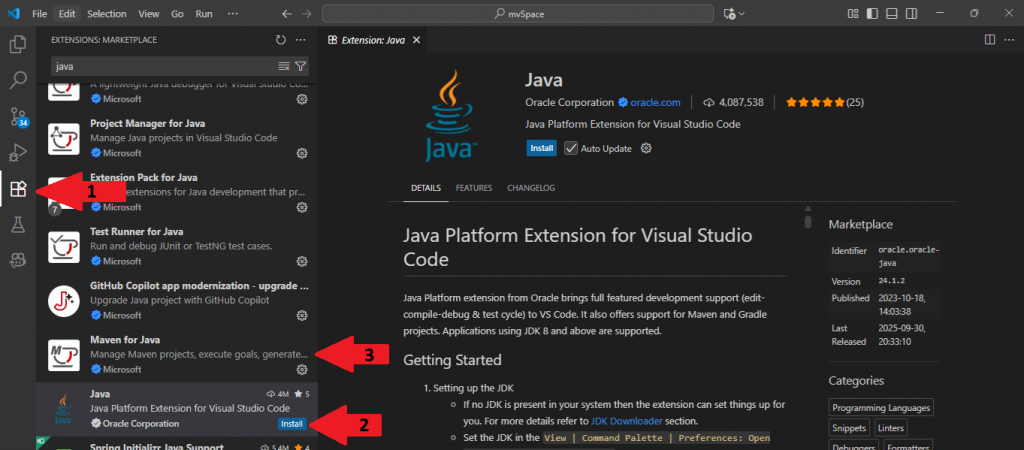
Task: Switch to the CHANGELOG tab
Action: coord(530,188)
